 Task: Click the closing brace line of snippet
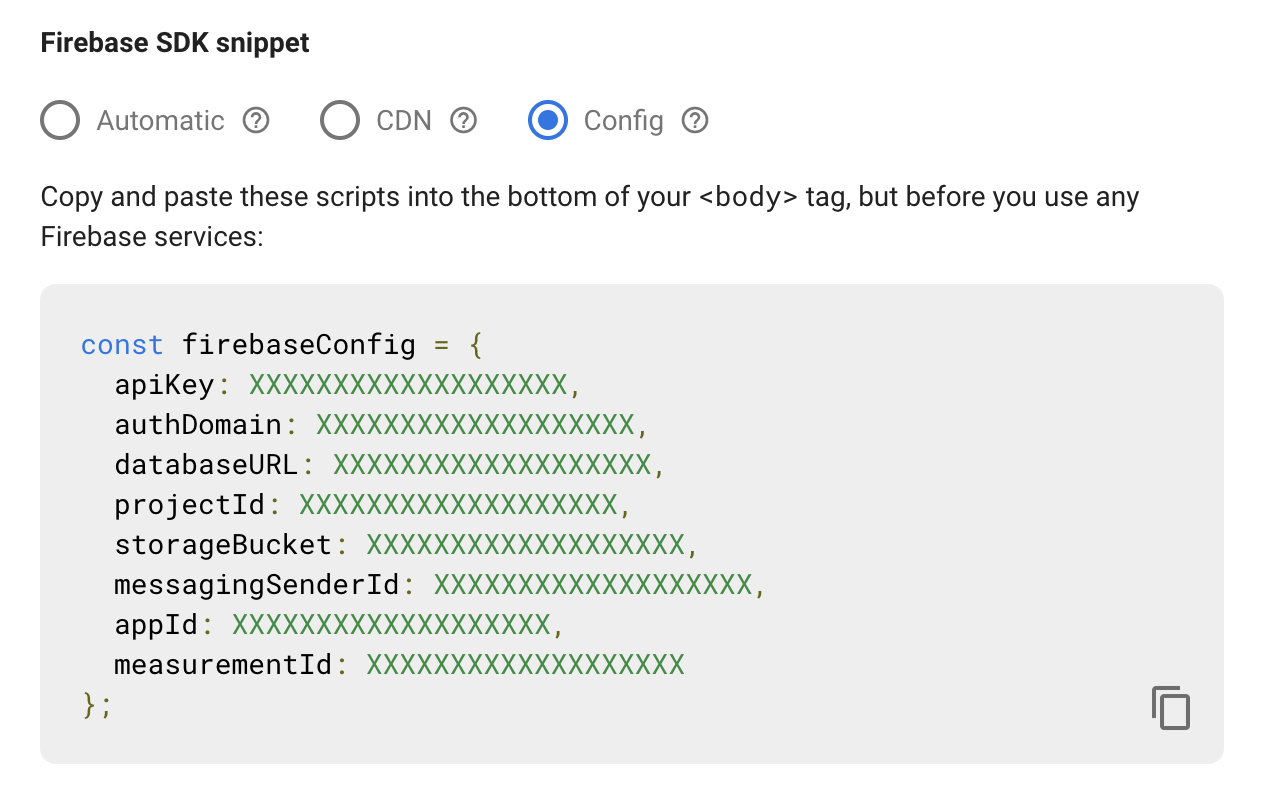pos(97,705)
